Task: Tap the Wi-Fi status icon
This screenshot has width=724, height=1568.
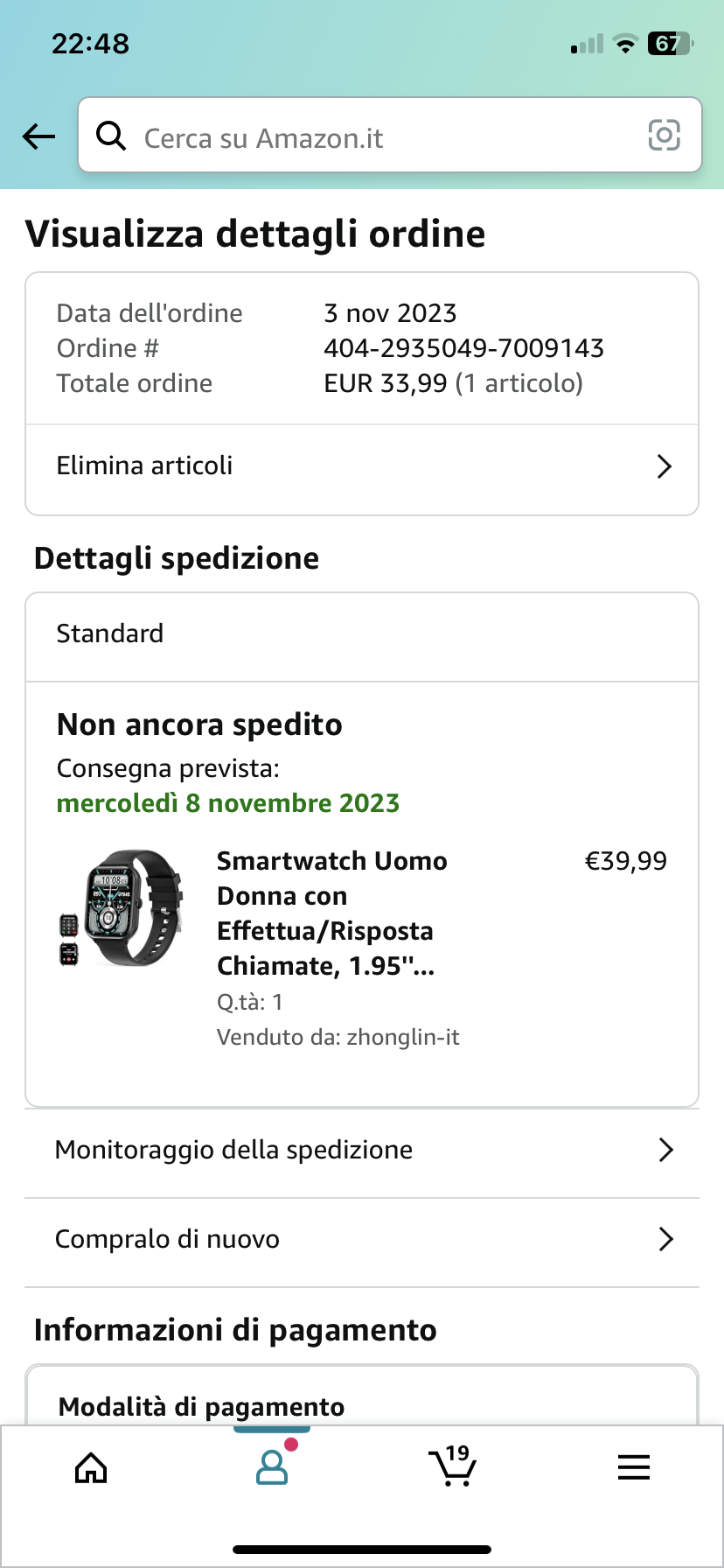Action: click(x=625, y=44)
